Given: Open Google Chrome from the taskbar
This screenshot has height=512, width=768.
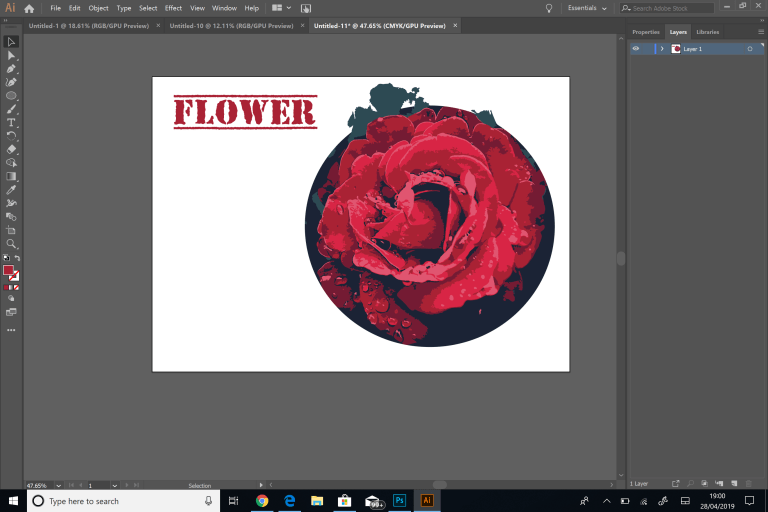Looking at the screenshot, I should [x=262, y=501].
